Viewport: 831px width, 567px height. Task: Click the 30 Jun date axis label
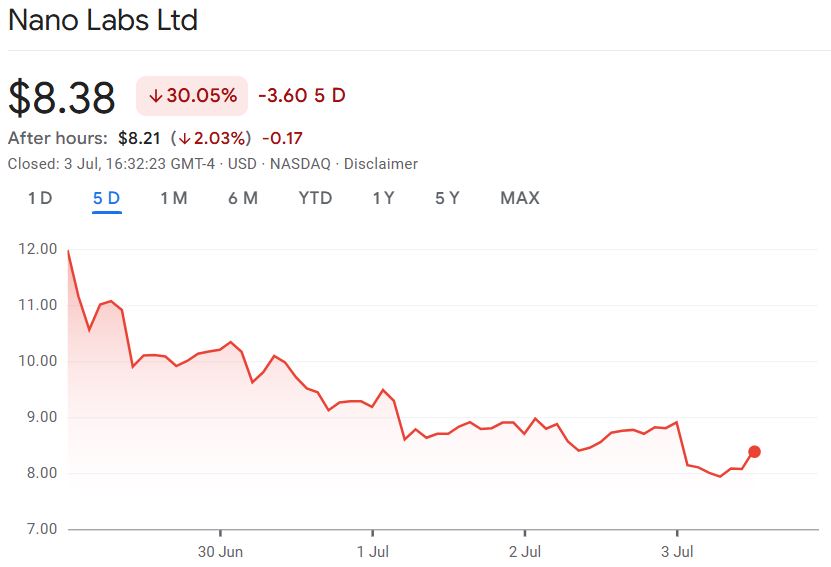(220, 551)
